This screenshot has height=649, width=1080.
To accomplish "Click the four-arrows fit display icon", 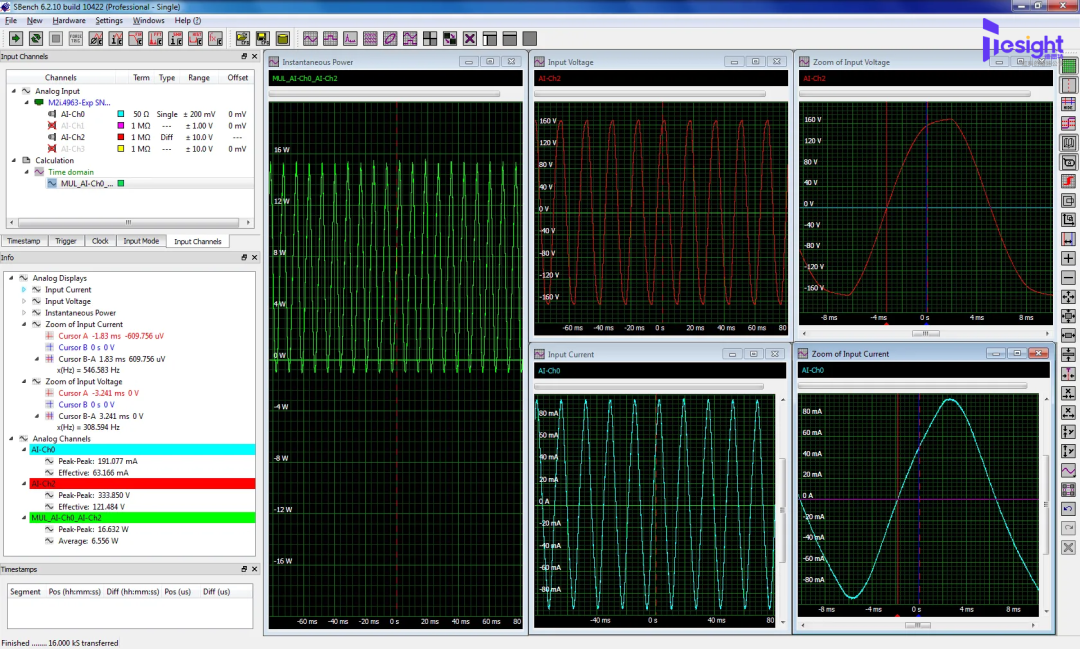I will click(1068, 297).
